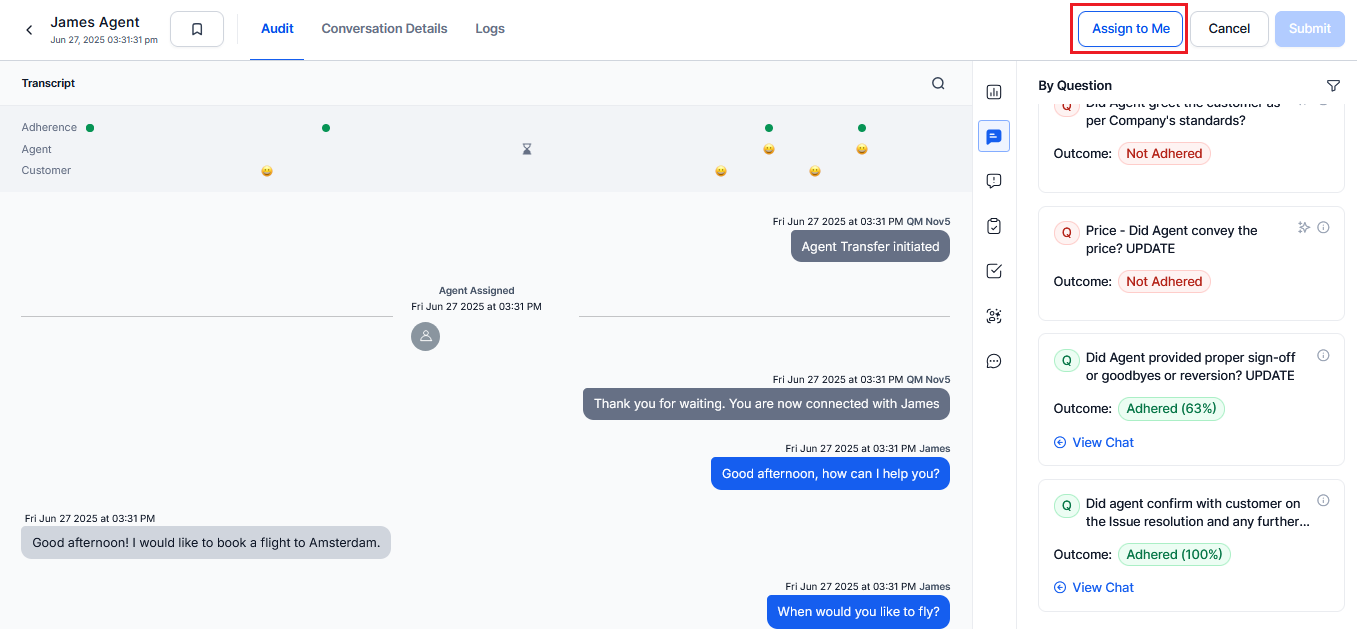Bookmark this conversation
This screenshot has height=629, width=1357.
pyautogui.click(x=197, y=29)
